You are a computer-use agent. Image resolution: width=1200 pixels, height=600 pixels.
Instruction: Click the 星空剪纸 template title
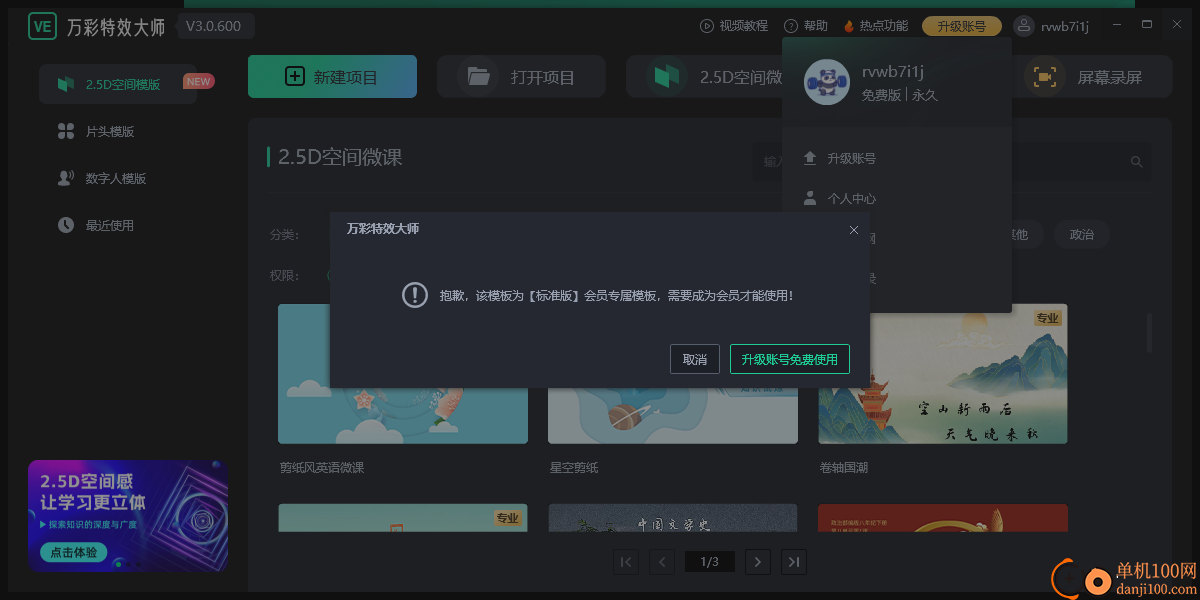click(x=574, y=467)
